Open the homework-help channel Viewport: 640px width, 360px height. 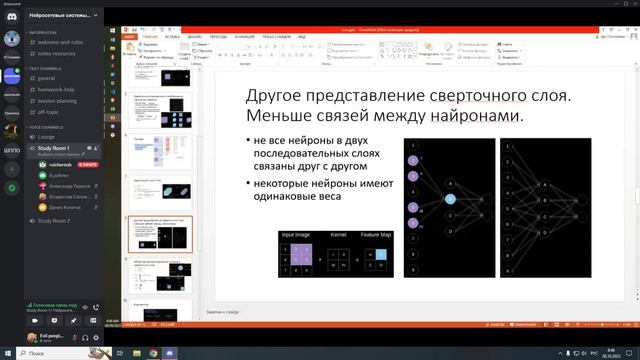56,89
